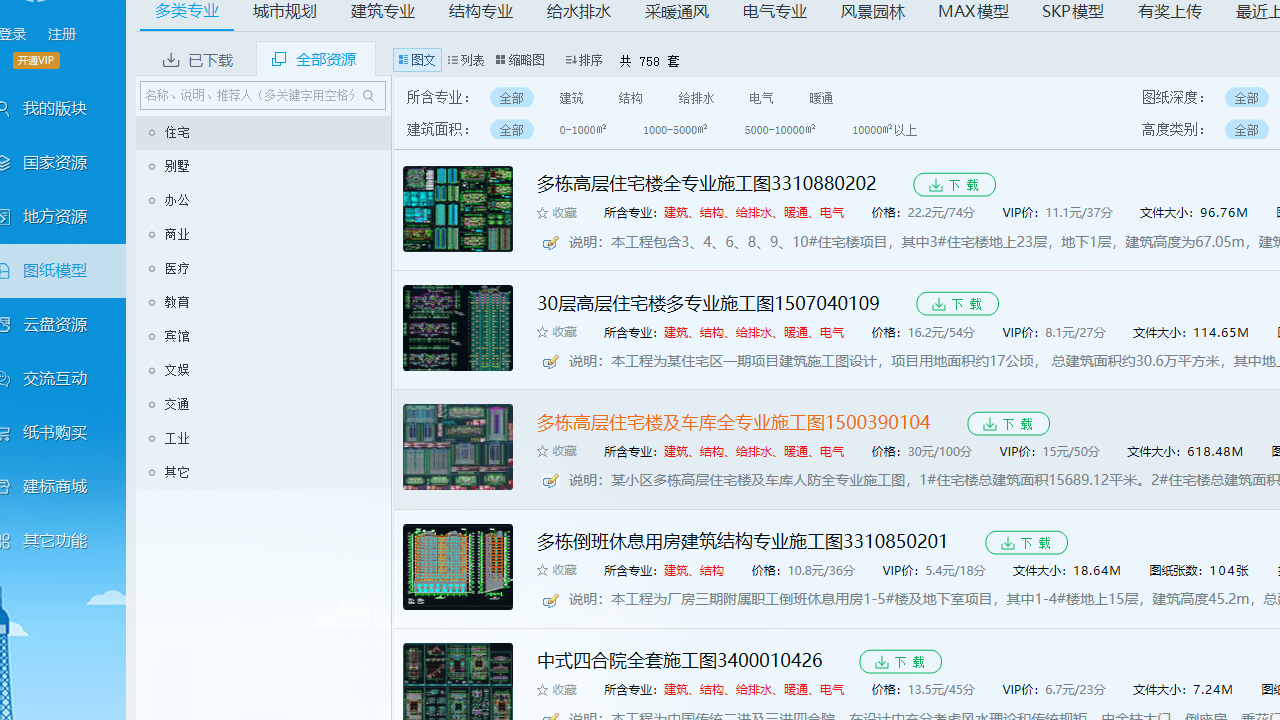
Task: Filter by 给排水 specialty
Action: point(696,98)
